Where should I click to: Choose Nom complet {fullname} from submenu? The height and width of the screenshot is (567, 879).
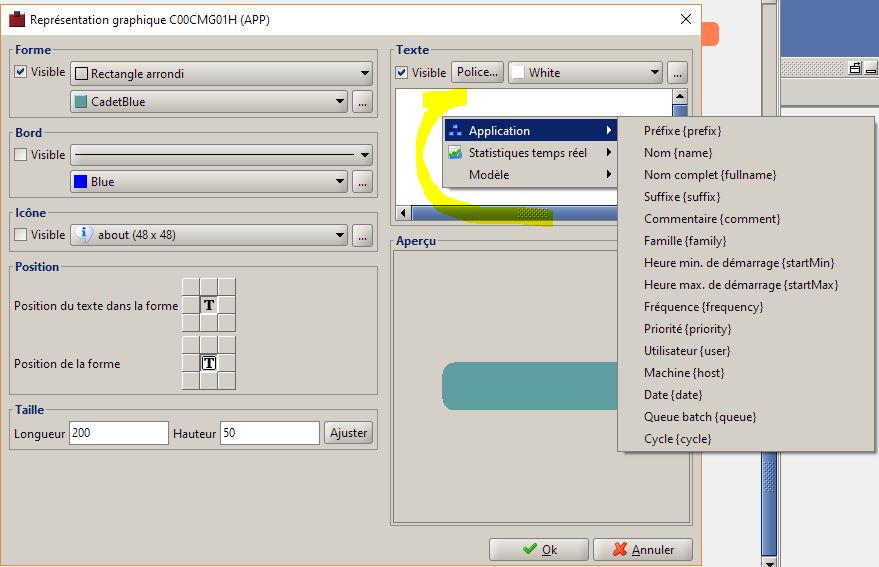pyautogui.click(x=710, y=175)
